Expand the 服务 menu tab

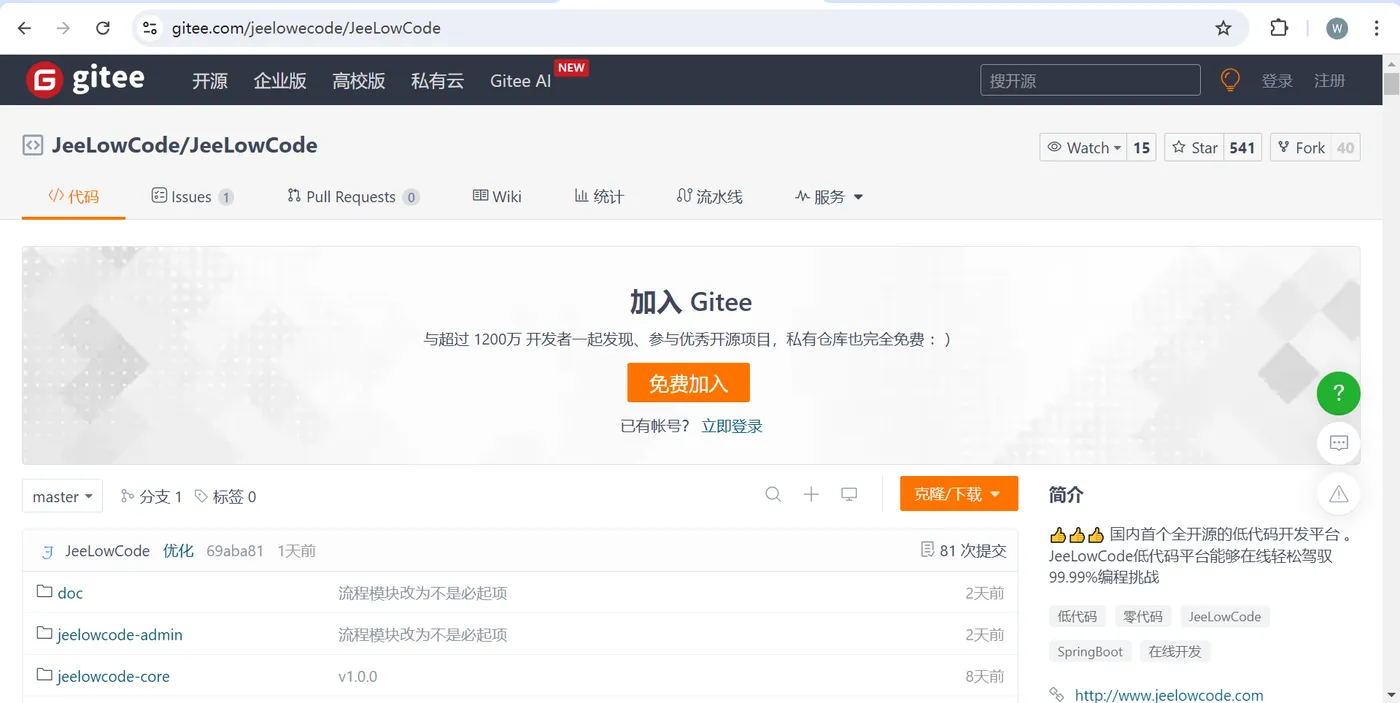pyautogui.click(x=829, y=197)
